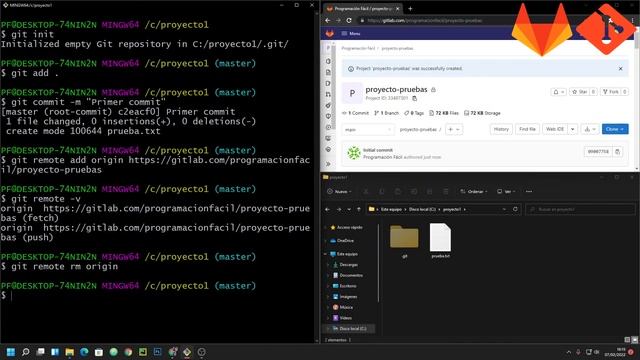Go back in File Explorer
Screen dimensions: 640x360
[328, 209]
